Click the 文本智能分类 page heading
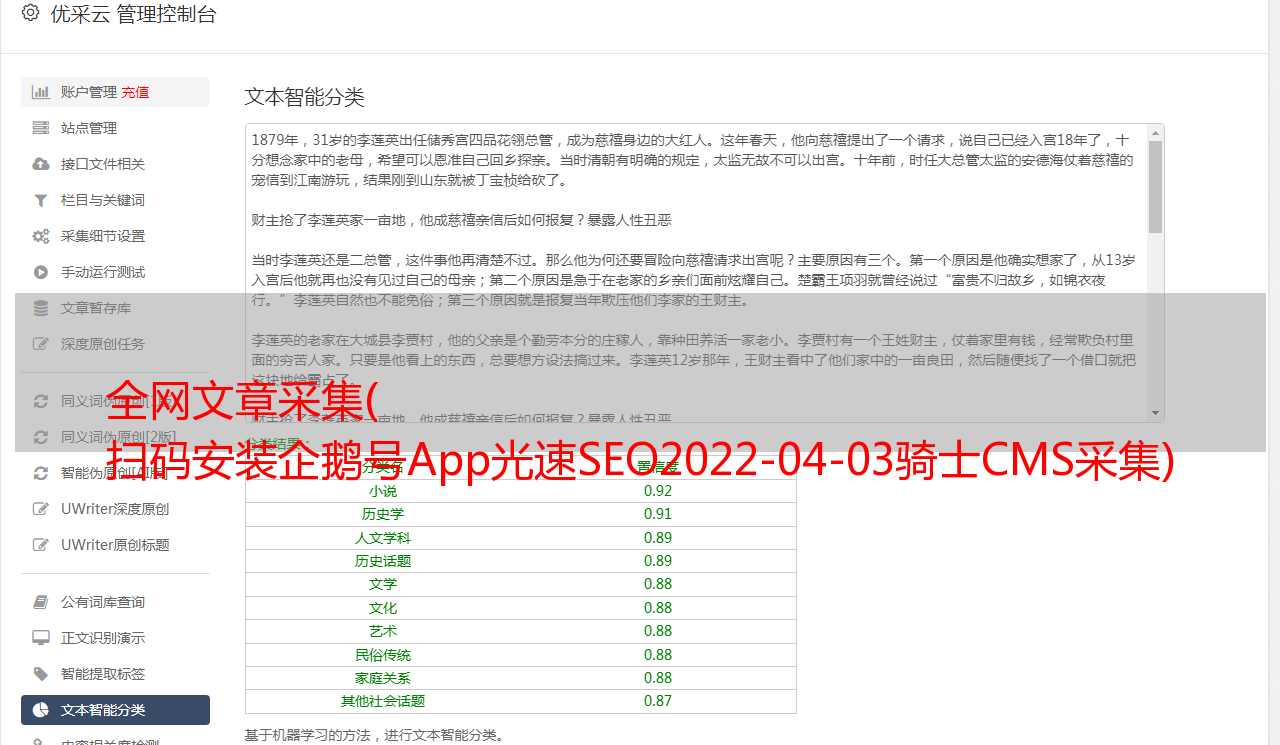This screenshot has width=1280, height=745. click(305, 97)
